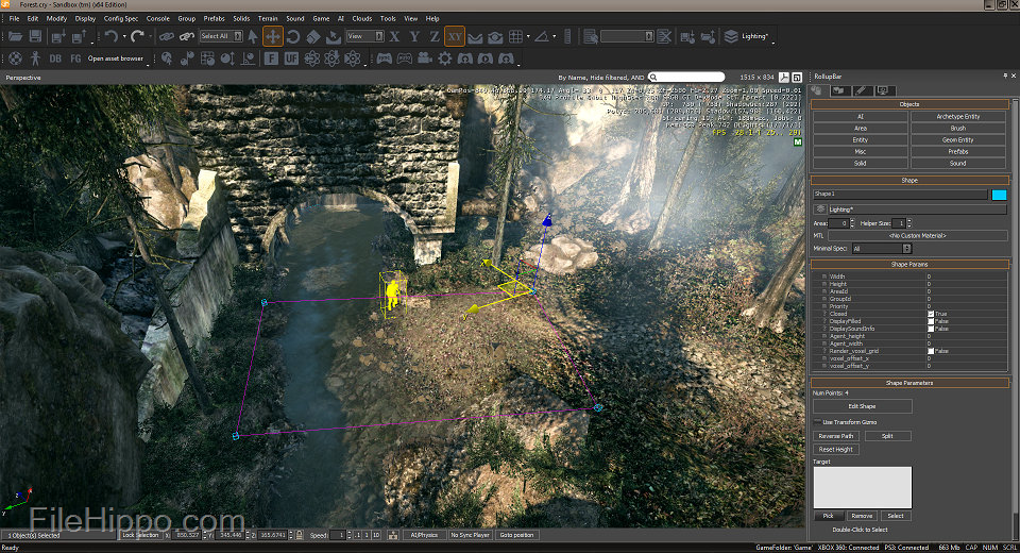Select the Move object tool

273,37
